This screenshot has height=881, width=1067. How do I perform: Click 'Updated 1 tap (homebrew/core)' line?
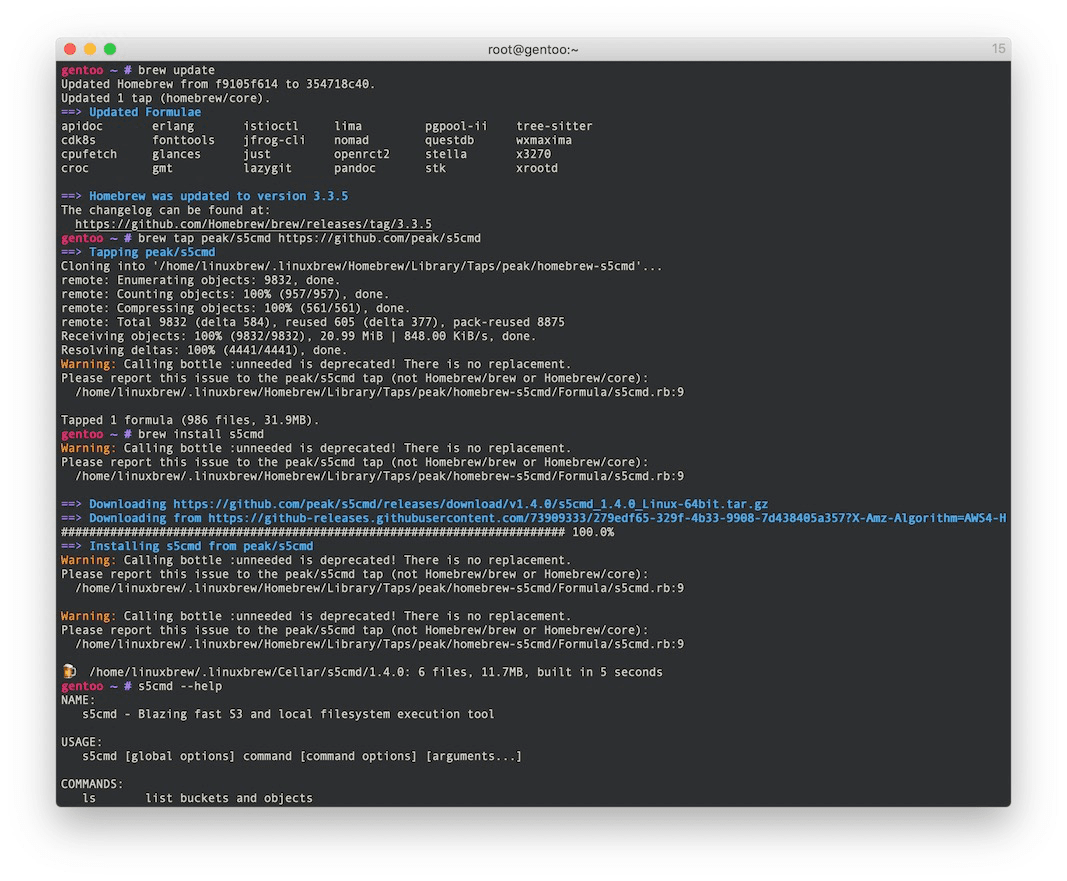165,98
